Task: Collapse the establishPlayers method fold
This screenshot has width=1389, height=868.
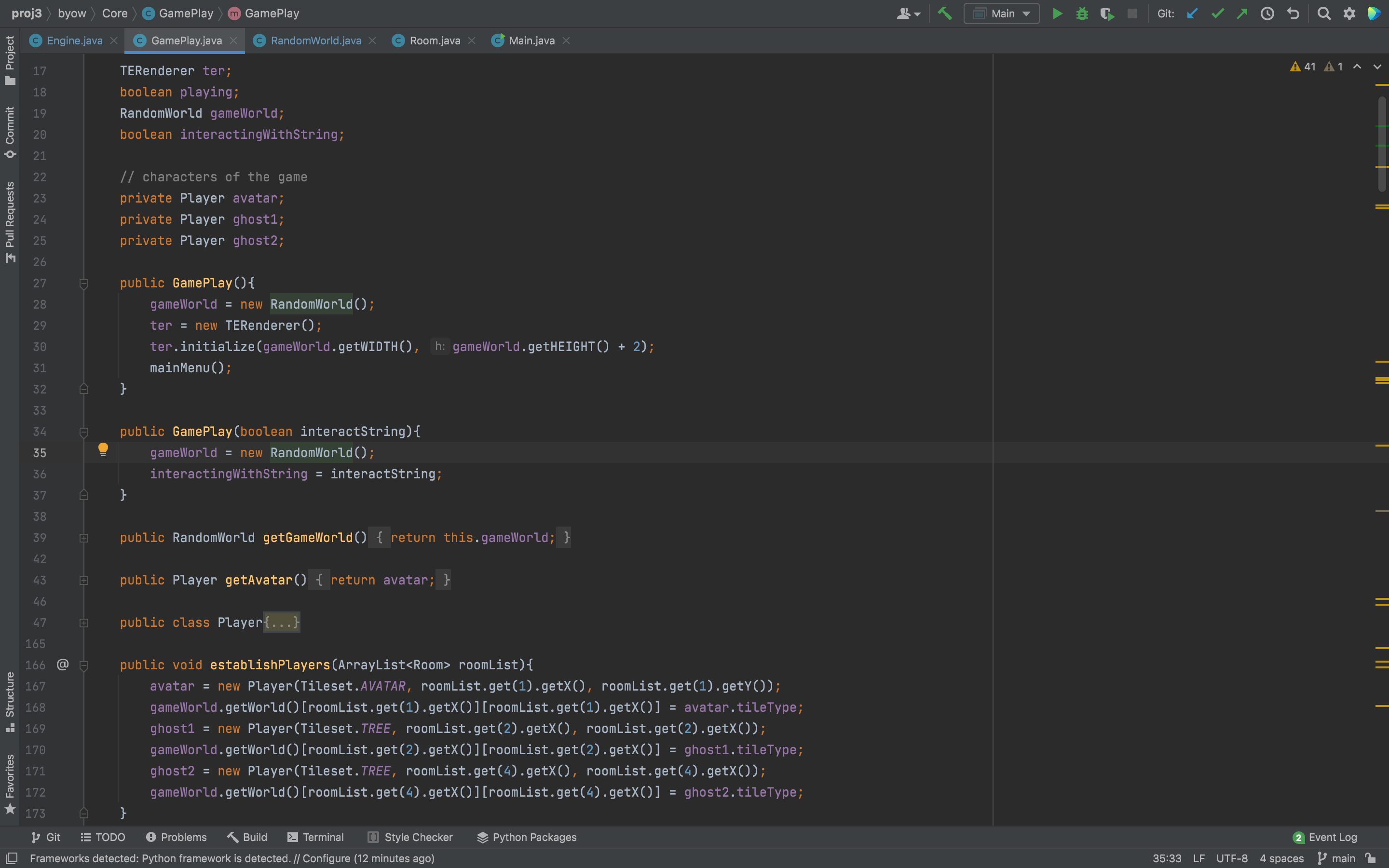Action: pos(84,665)
